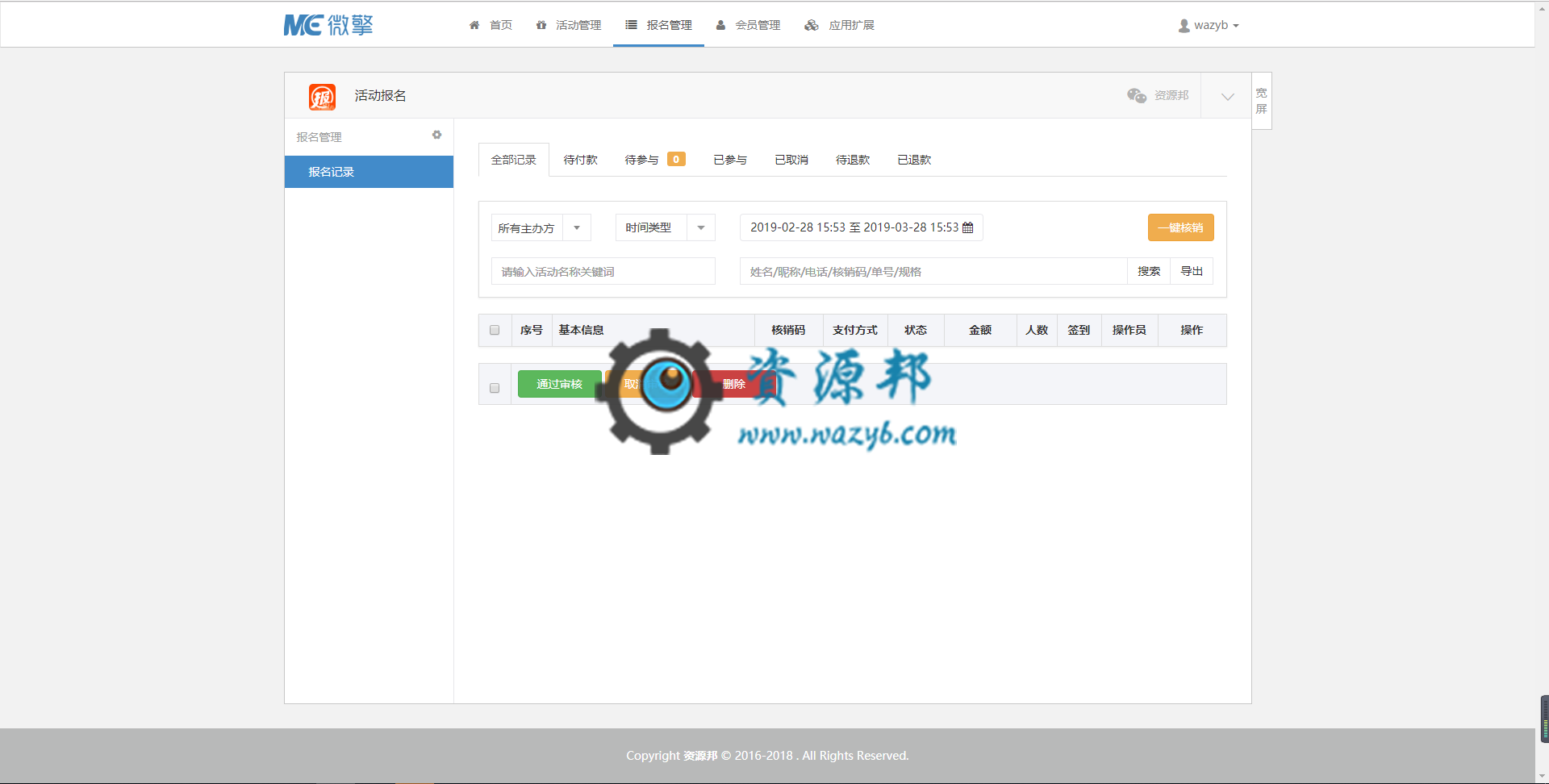Screen dimensions: 1549x784
Task: Click the 通过审核 button
Action: coord(559,384)
